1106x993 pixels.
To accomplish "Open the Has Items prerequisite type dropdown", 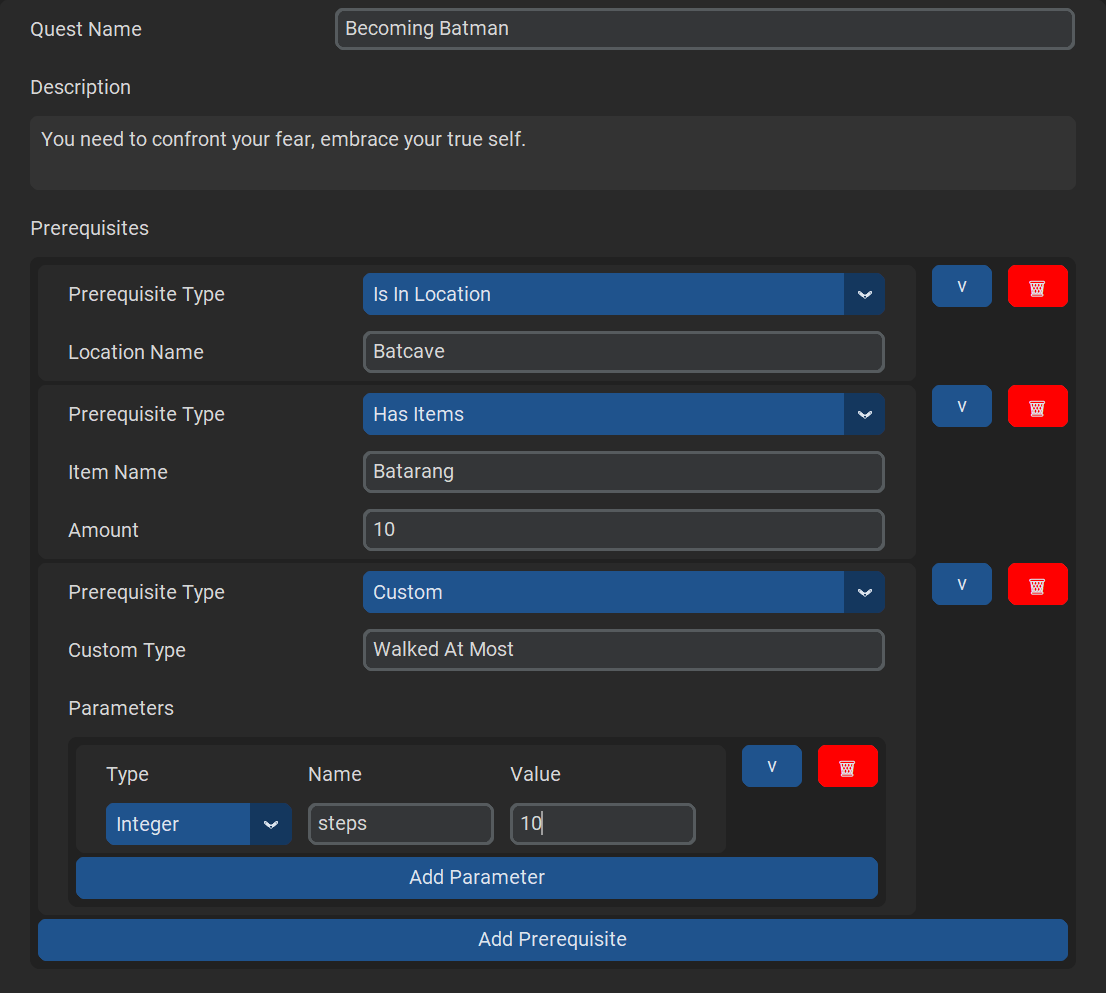I will 623,414.
